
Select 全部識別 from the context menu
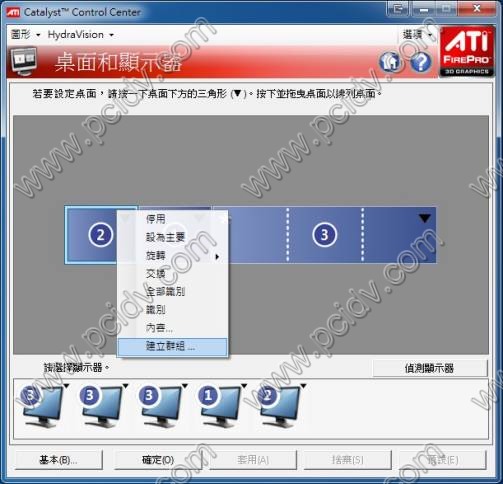172,292
